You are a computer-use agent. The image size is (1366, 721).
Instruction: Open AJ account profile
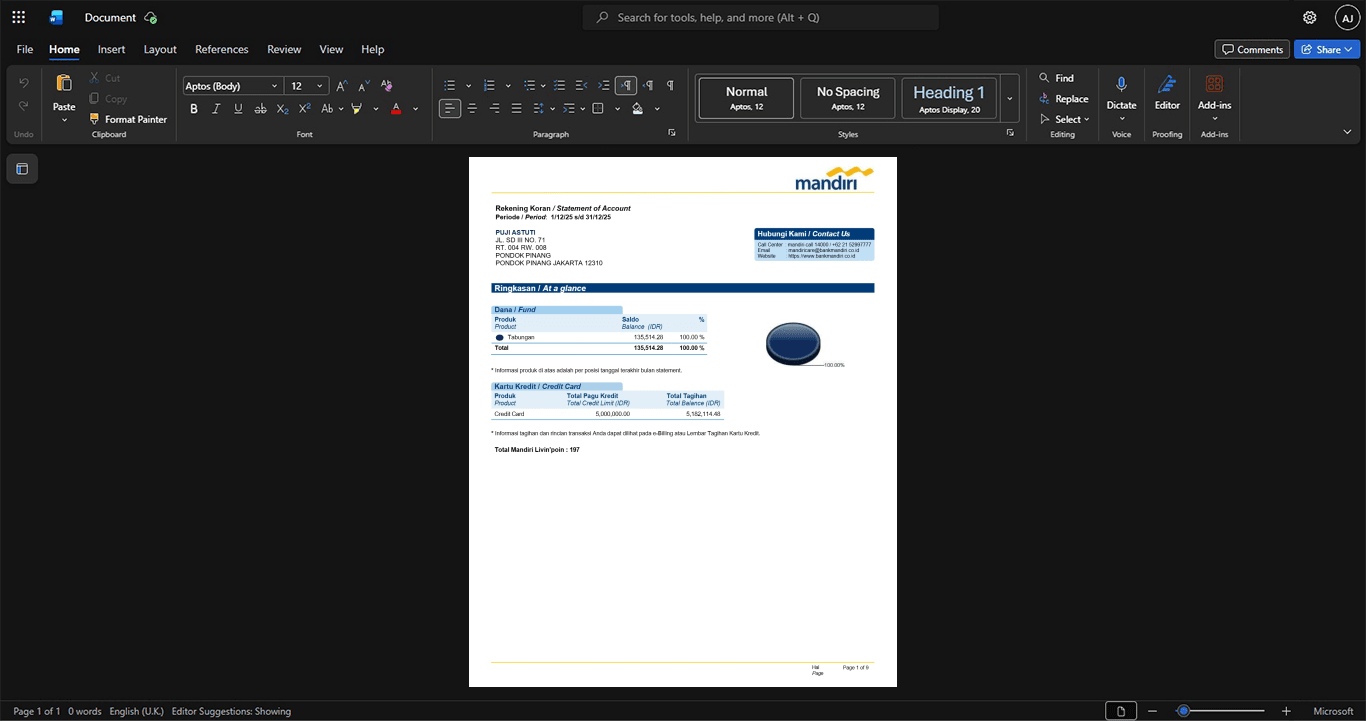[x=1348, y=17]
